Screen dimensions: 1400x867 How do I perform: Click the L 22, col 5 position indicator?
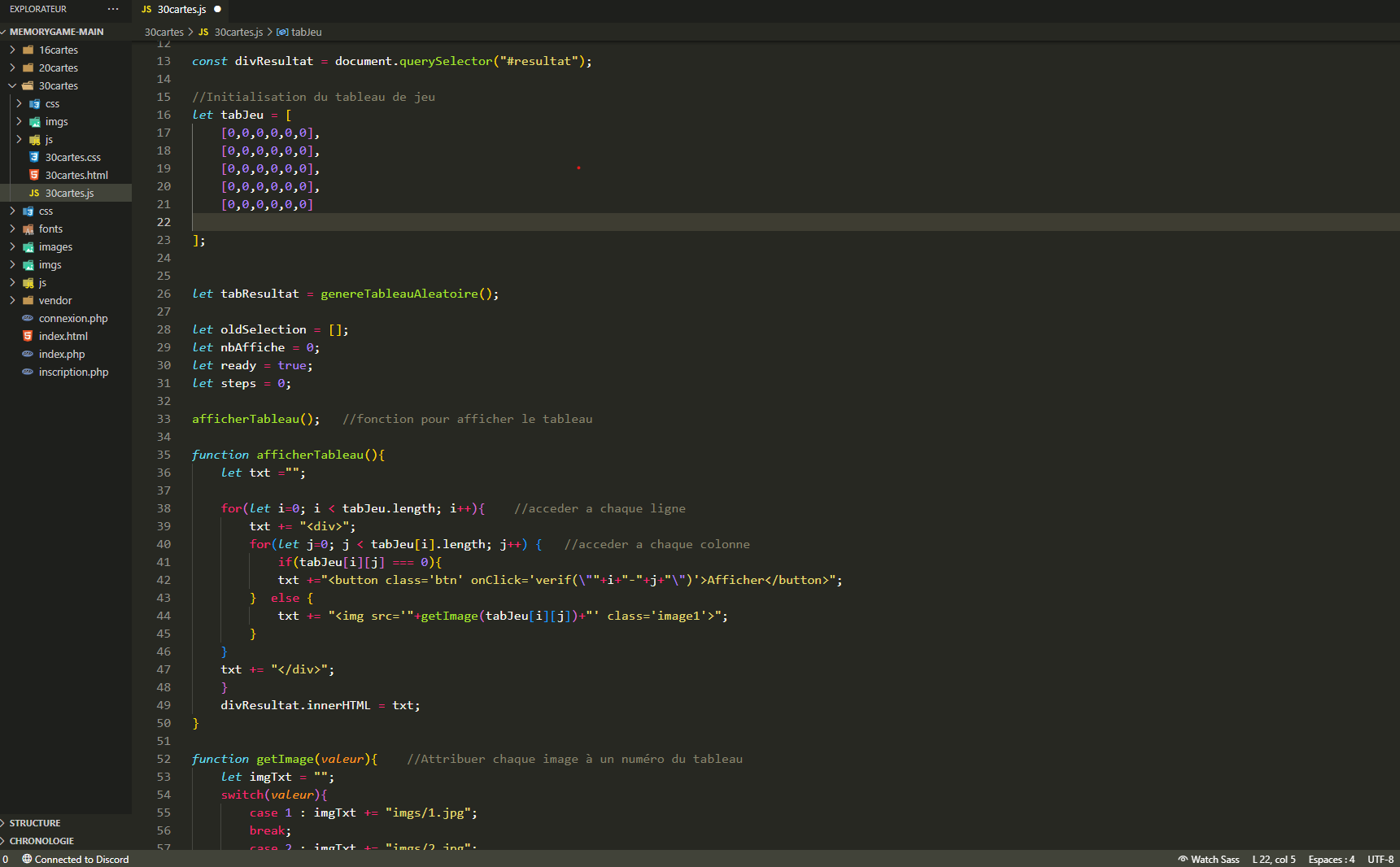coord(1273,859)
